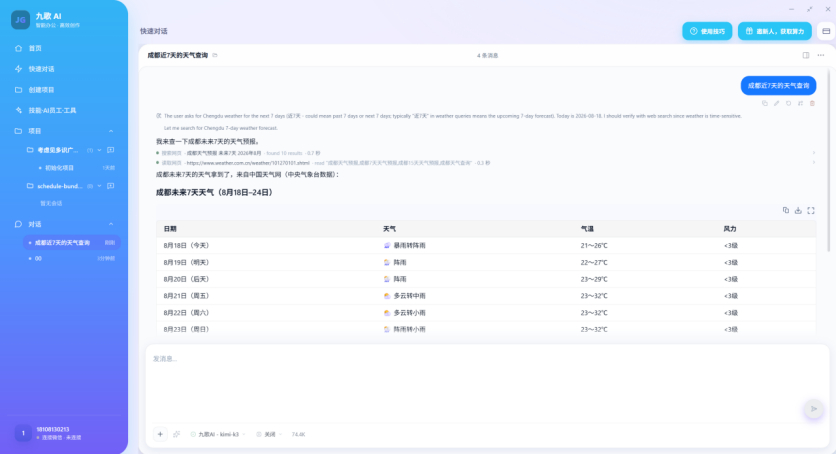Click the 23~29℃ temperature cell

[x=594, y=279]
